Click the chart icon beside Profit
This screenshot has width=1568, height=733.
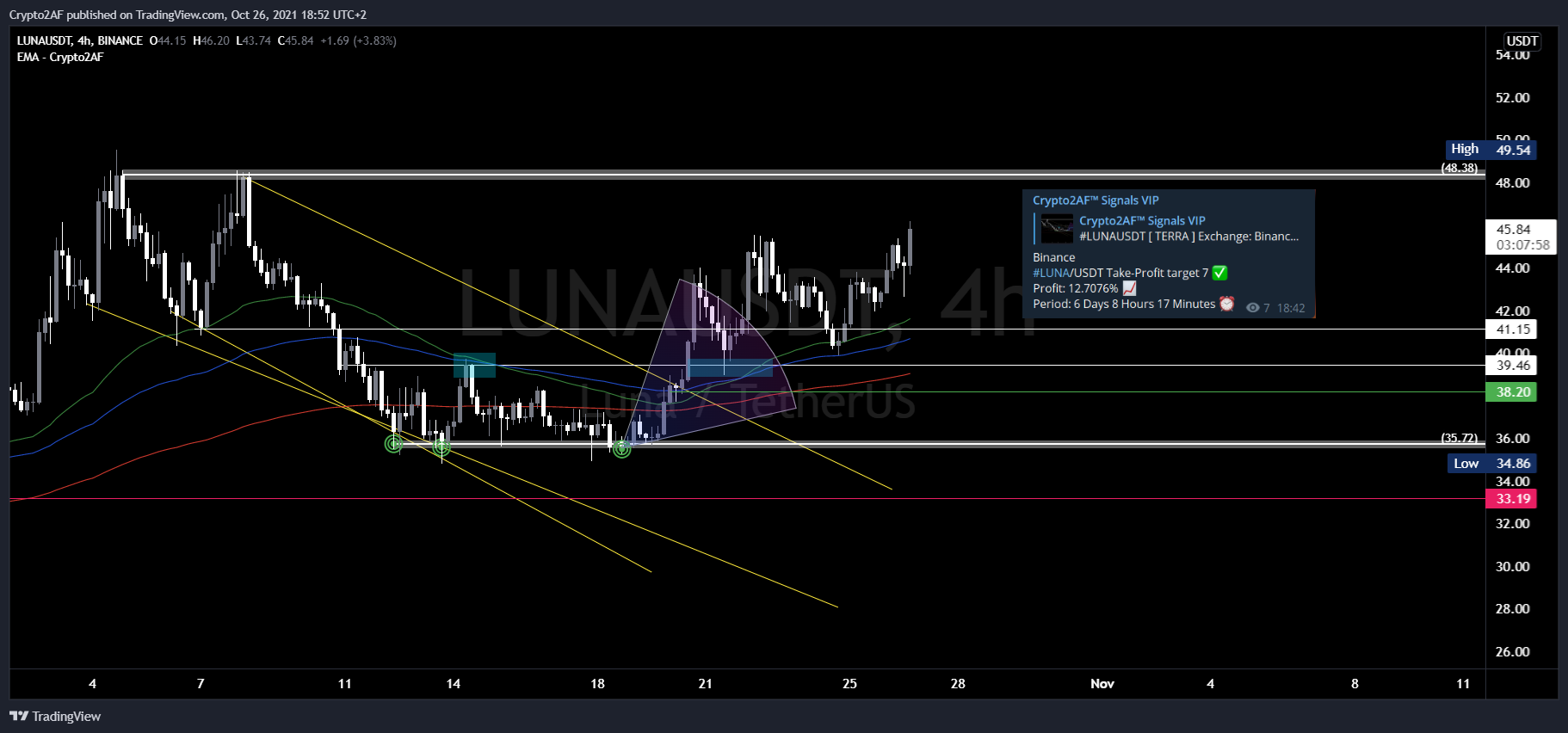pos(1129,288)
